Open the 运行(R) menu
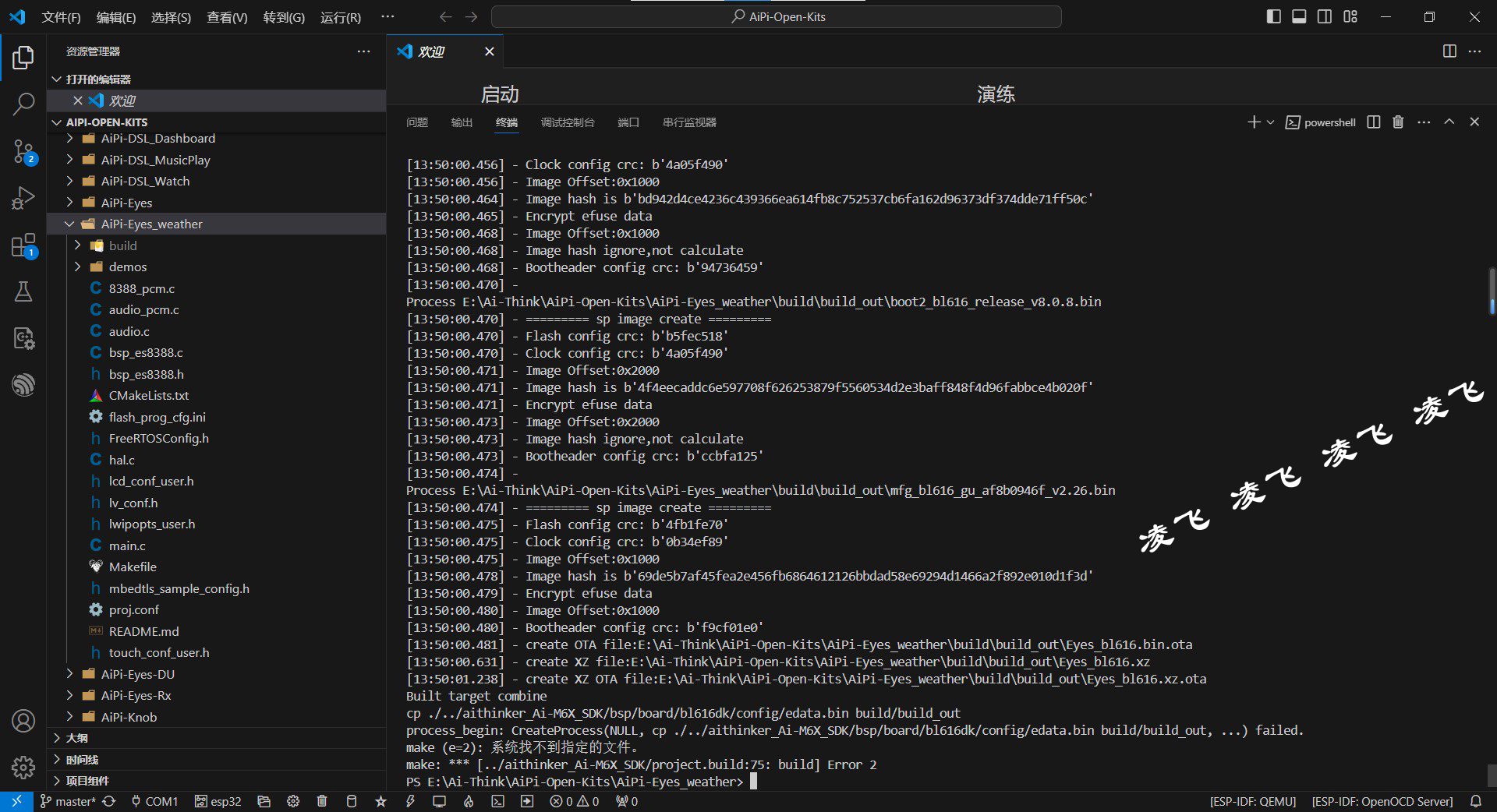 coord(341,17)
